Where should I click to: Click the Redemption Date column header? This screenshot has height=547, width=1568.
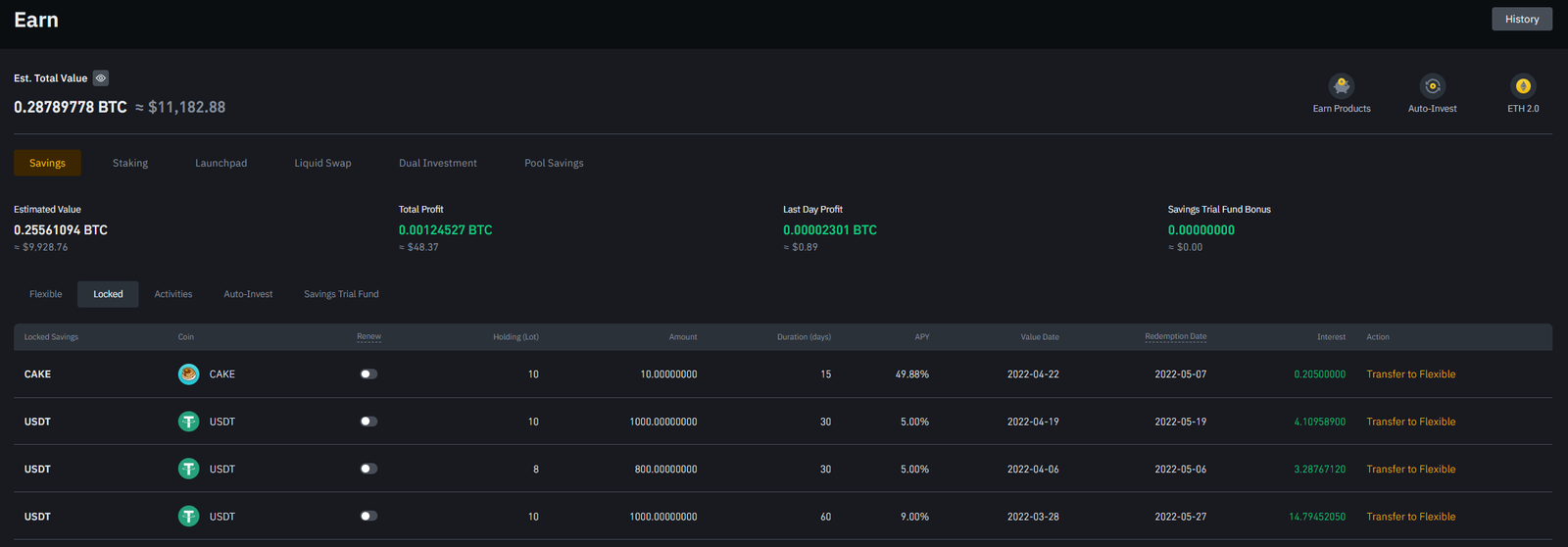pyautogui.click(x=1175, y=337)
